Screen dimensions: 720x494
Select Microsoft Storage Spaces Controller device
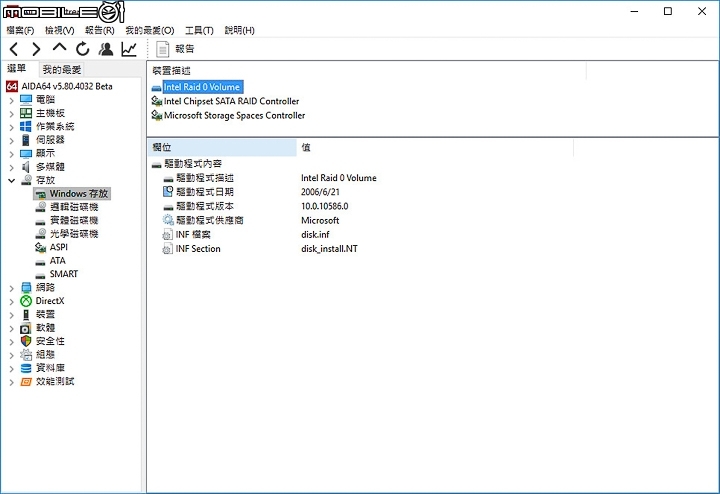[x=234, y=115]
